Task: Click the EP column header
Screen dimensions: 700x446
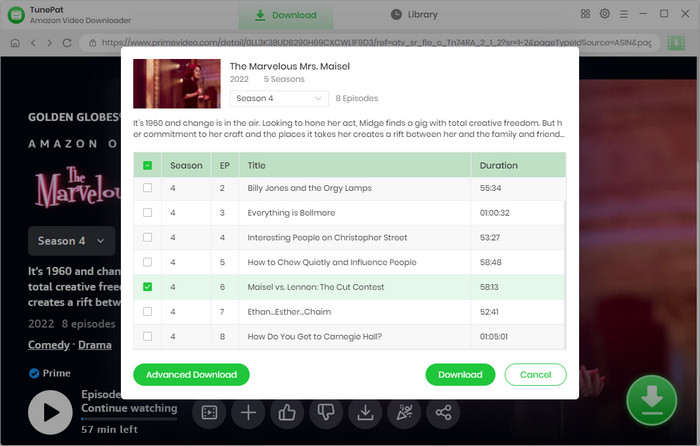Action: coord(225,166)
